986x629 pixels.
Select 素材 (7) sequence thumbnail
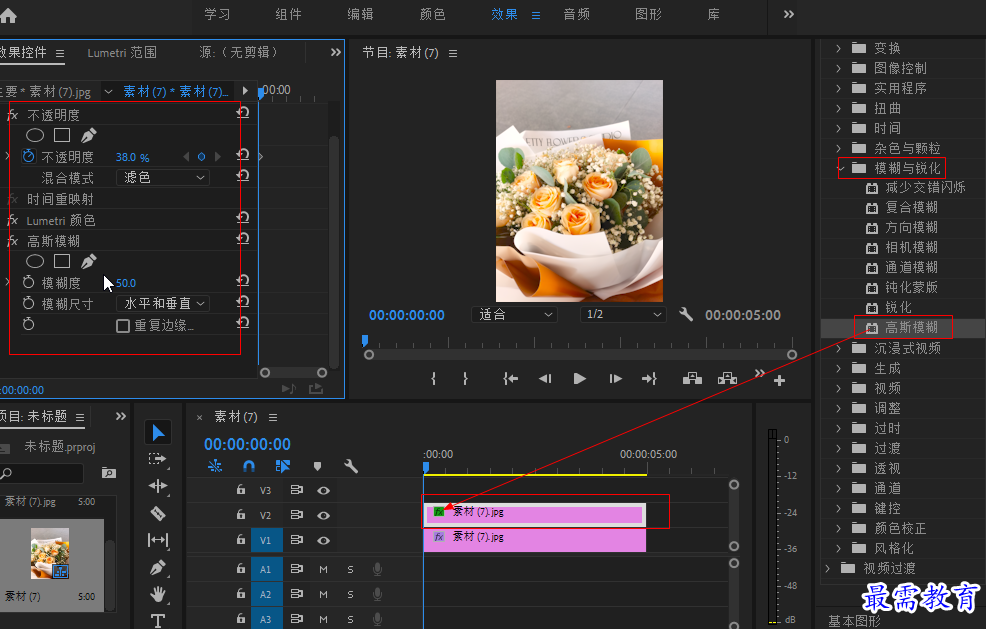[50, 554]
